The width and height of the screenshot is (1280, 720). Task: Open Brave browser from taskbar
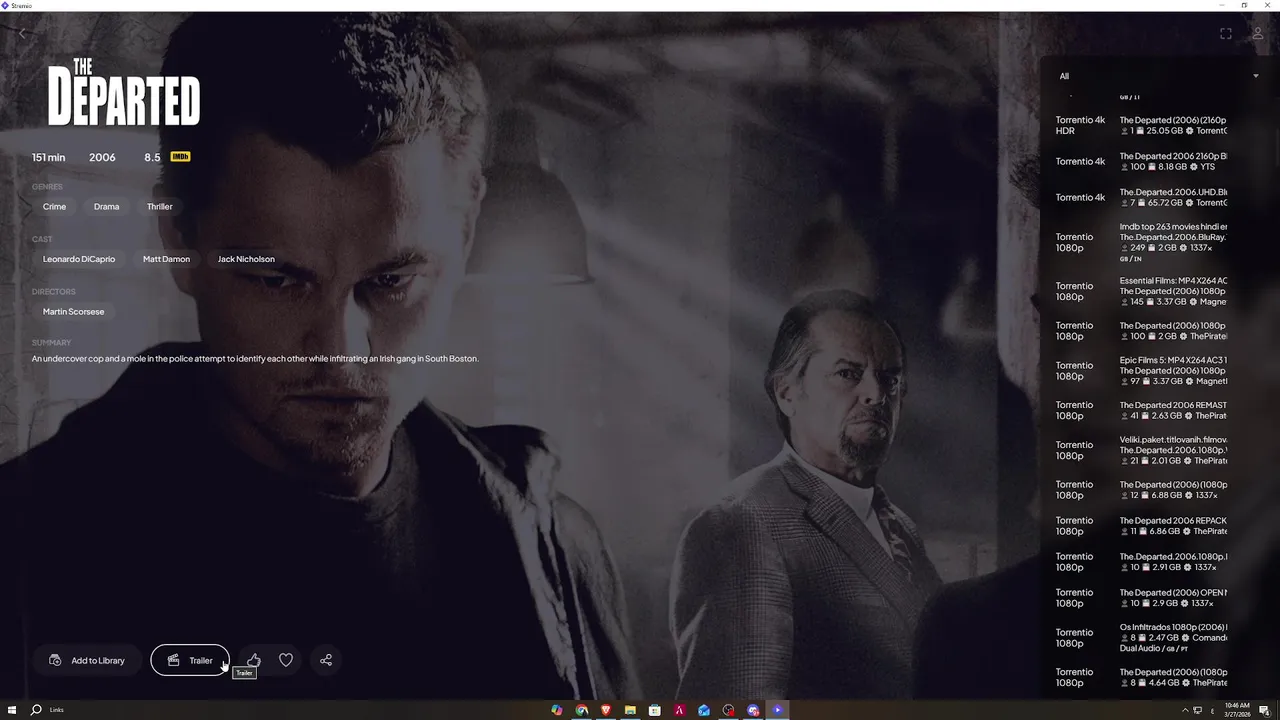[605, 710]
